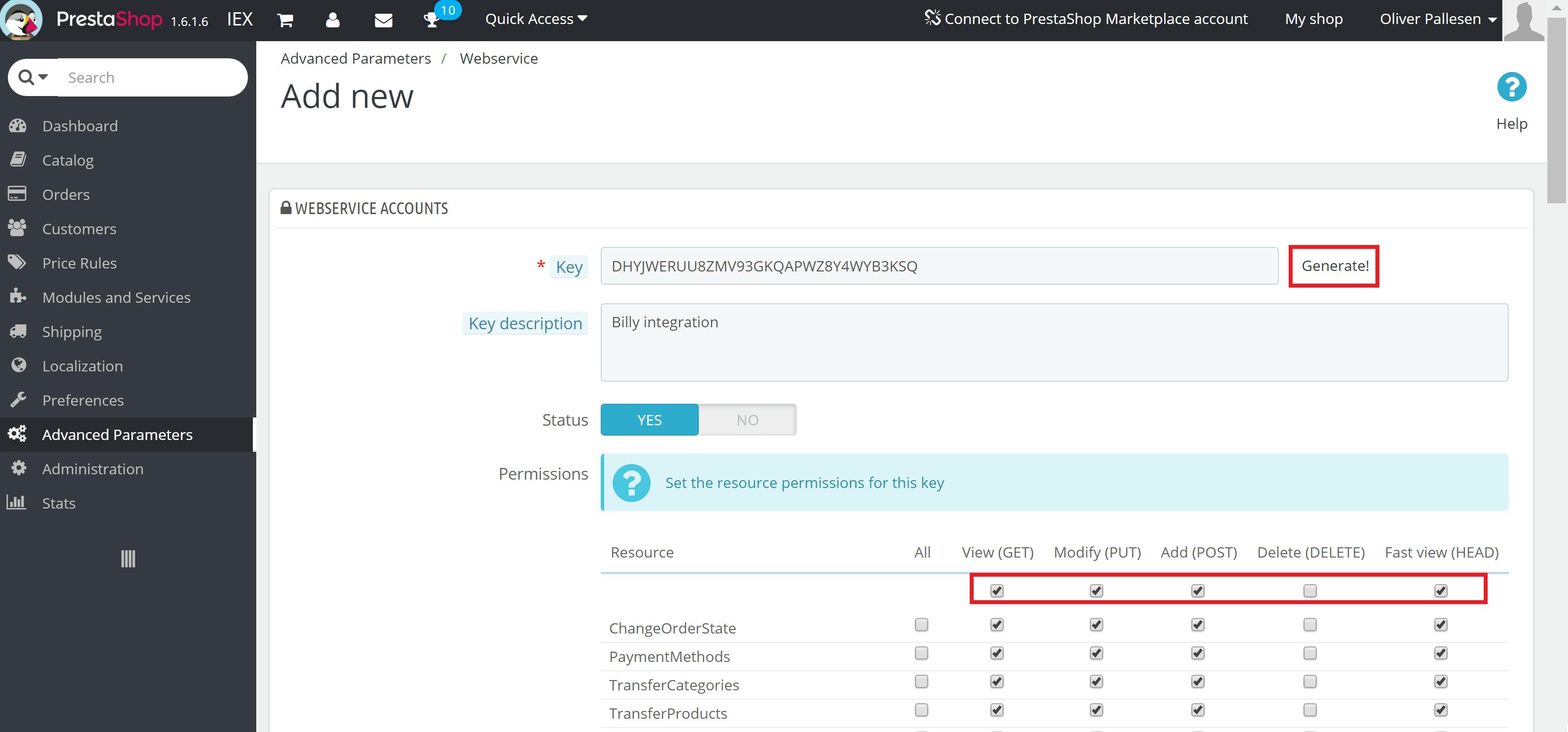Image resolution: width=1568 pixels, height=732 pixels.
Task: Toggle the header Delete (DELETE) checkbox
Action: 1310,590
